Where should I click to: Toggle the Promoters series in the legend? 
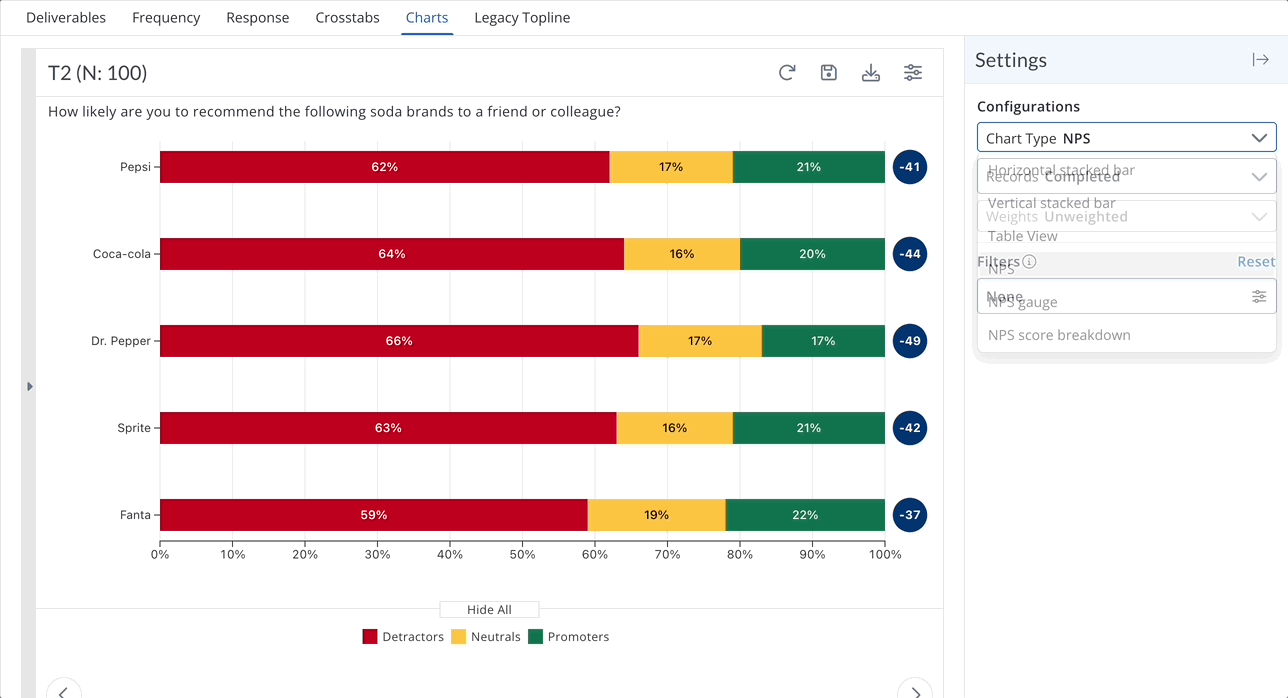point(568,637)
